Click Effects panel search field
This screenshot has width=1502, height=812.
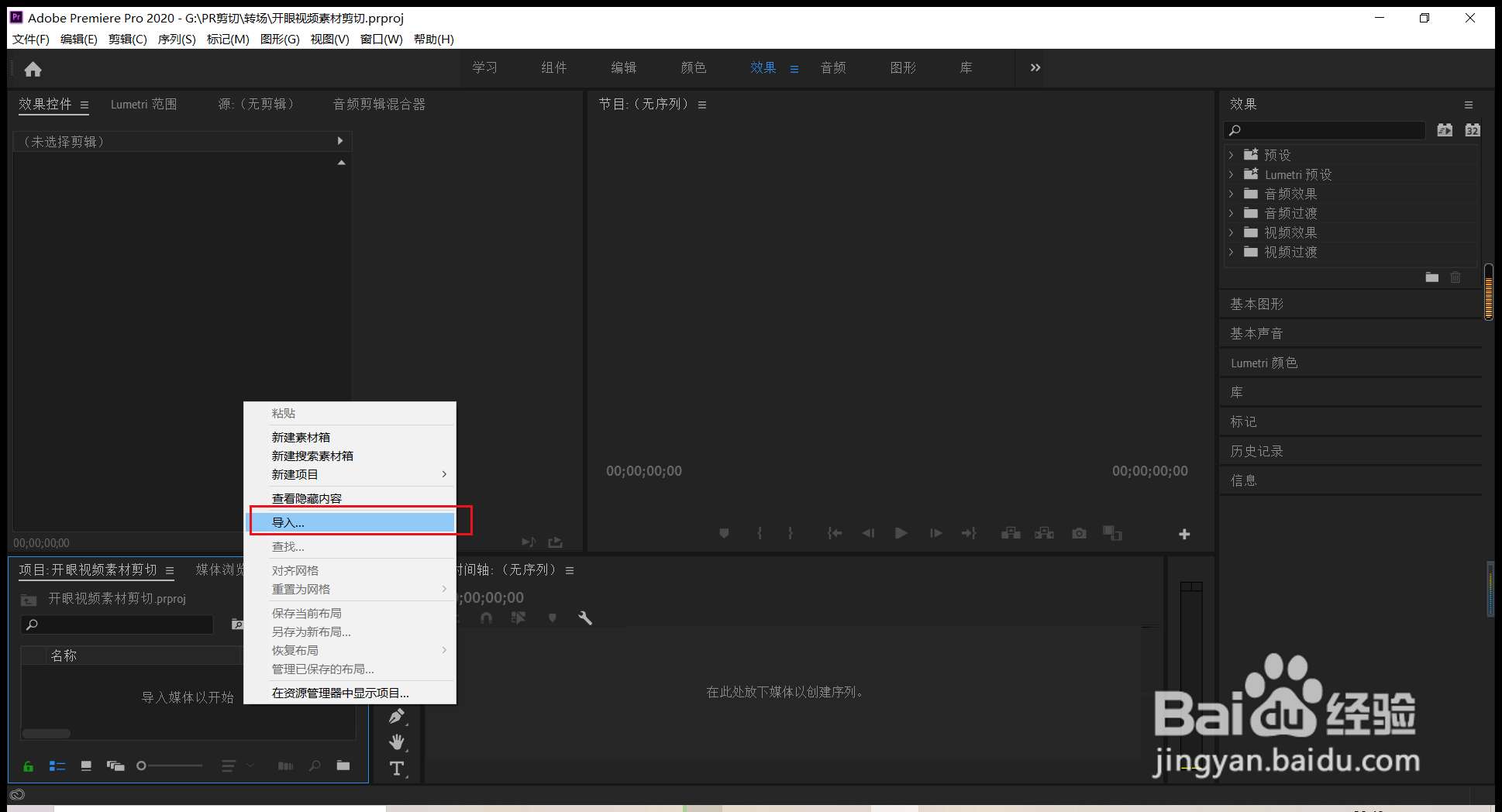click(1325, 130)
